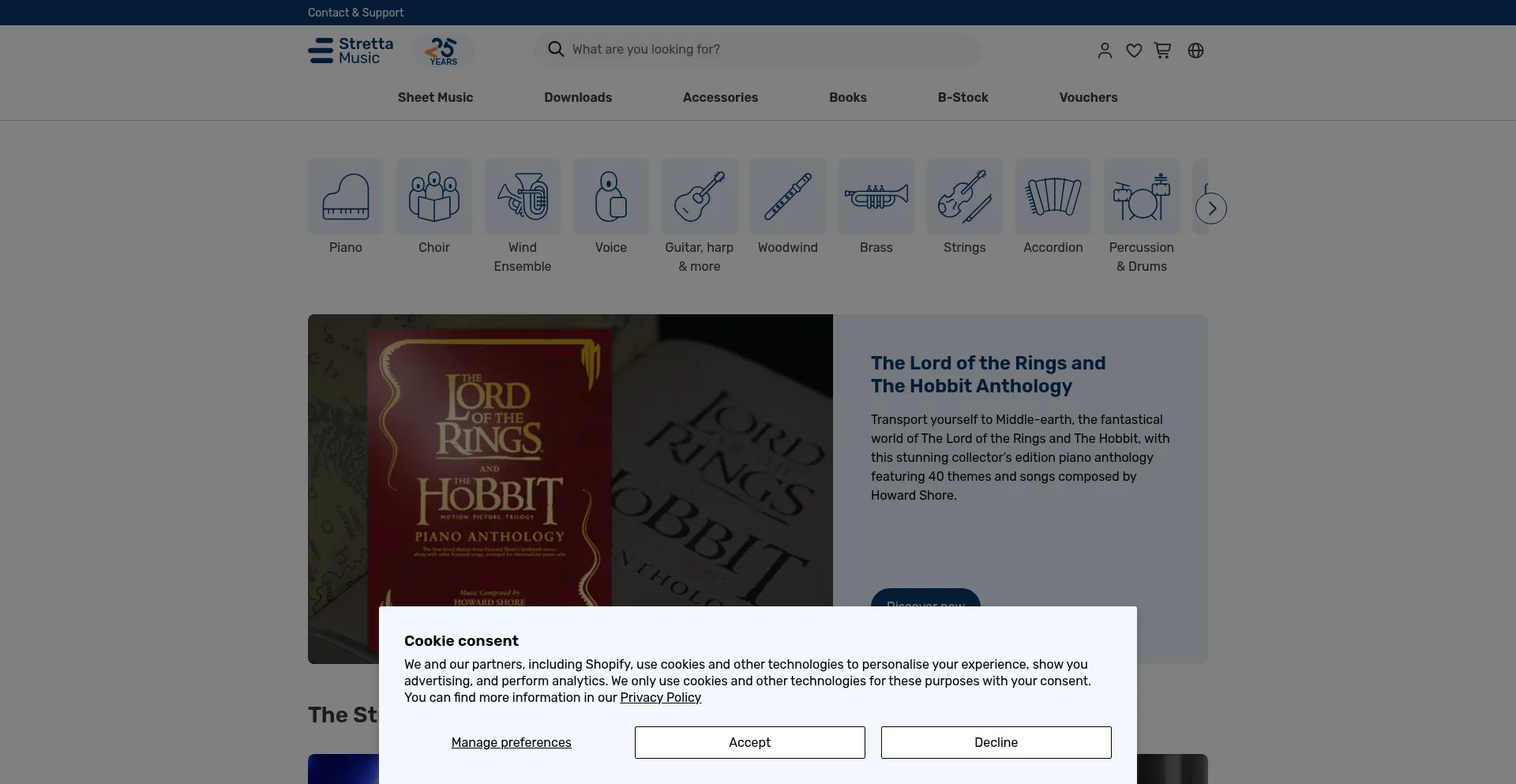Select the Accordion category icon

(x=1053, y=197)
